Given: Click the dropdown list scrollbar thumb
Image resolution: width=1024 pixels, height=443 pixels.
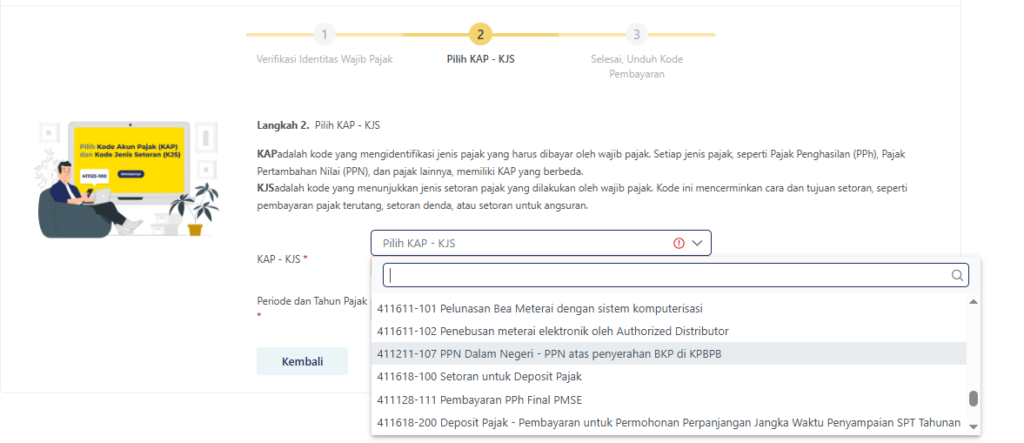Looking at the screenshot, I should point(973,399).
